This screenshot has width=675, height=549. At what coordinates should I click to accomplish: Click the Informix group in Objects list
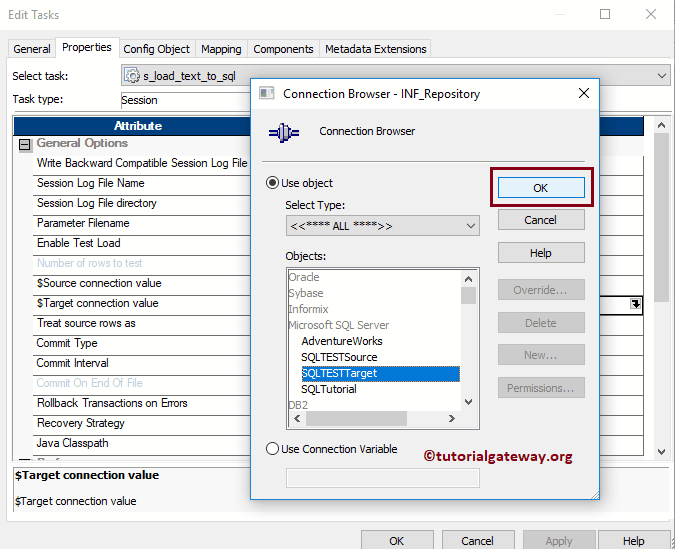coord(308,309)
